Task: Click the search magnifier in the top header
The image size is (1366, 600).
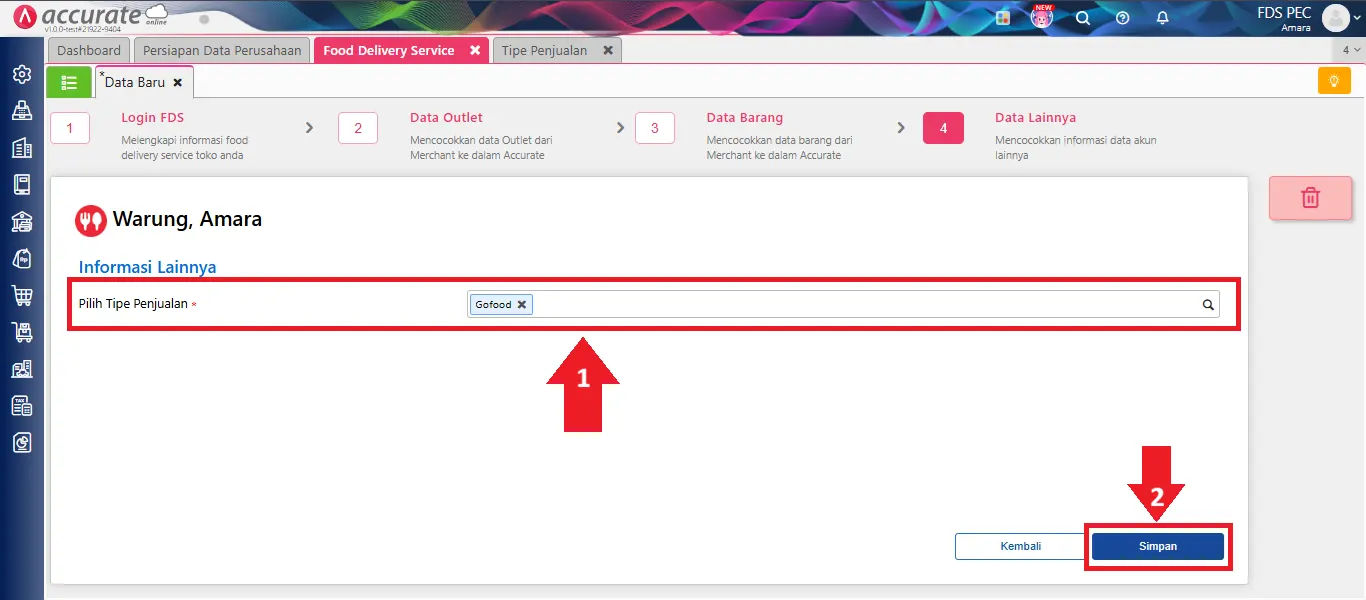Action: 1082,18
